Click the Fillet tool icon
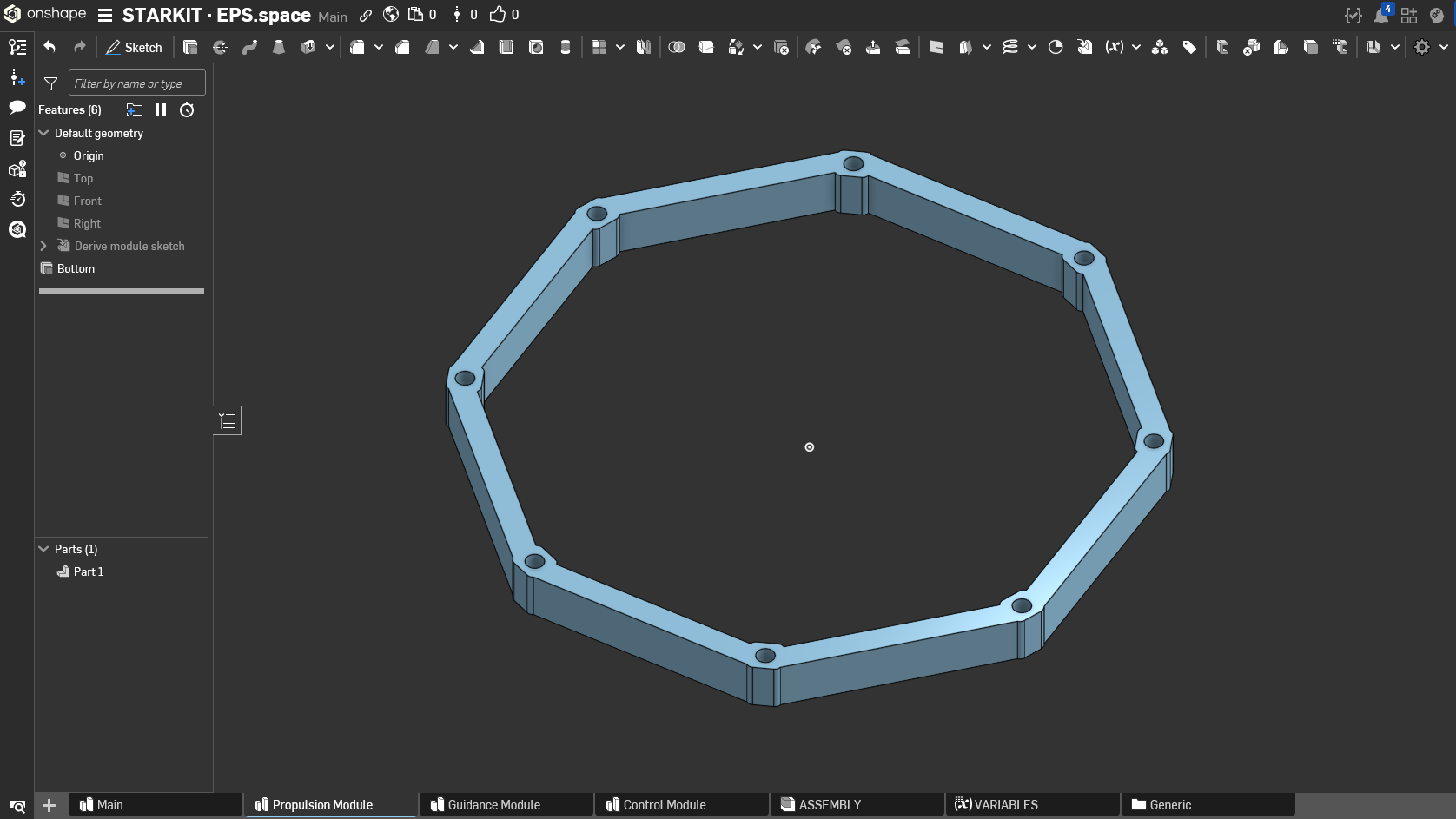The image size is (1456, 819). pyautogui.click(x=357, y=48)
